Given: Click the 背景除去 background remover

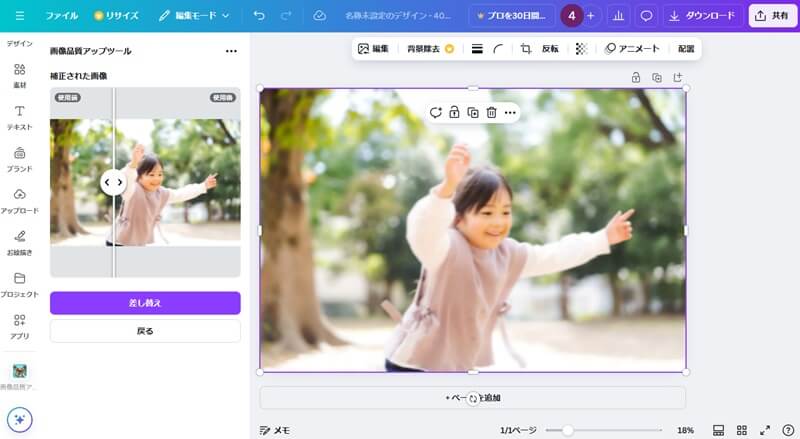Looking at the screenshot, I should (430, 49).
